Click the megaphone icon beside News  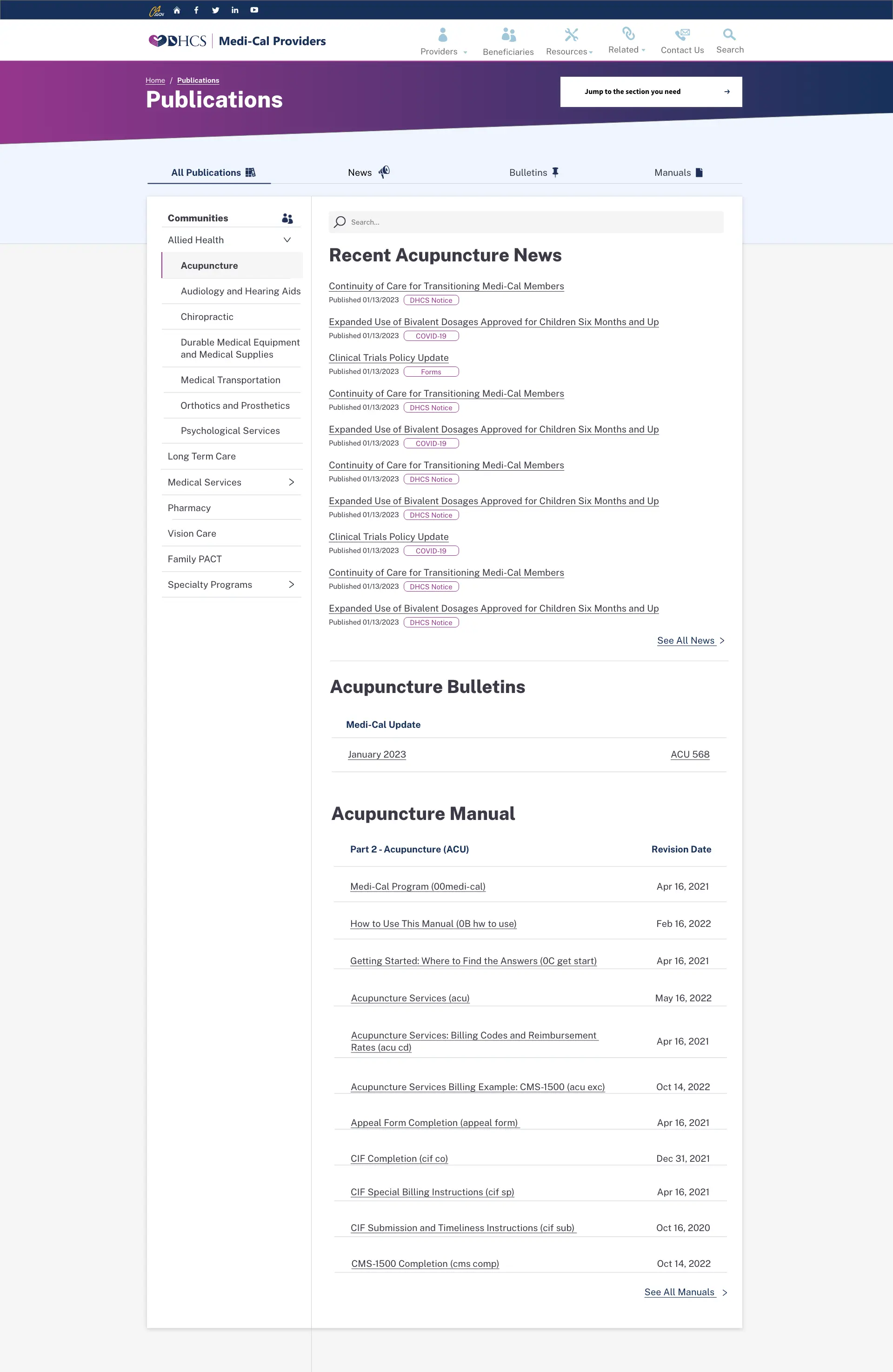[385, 171]
